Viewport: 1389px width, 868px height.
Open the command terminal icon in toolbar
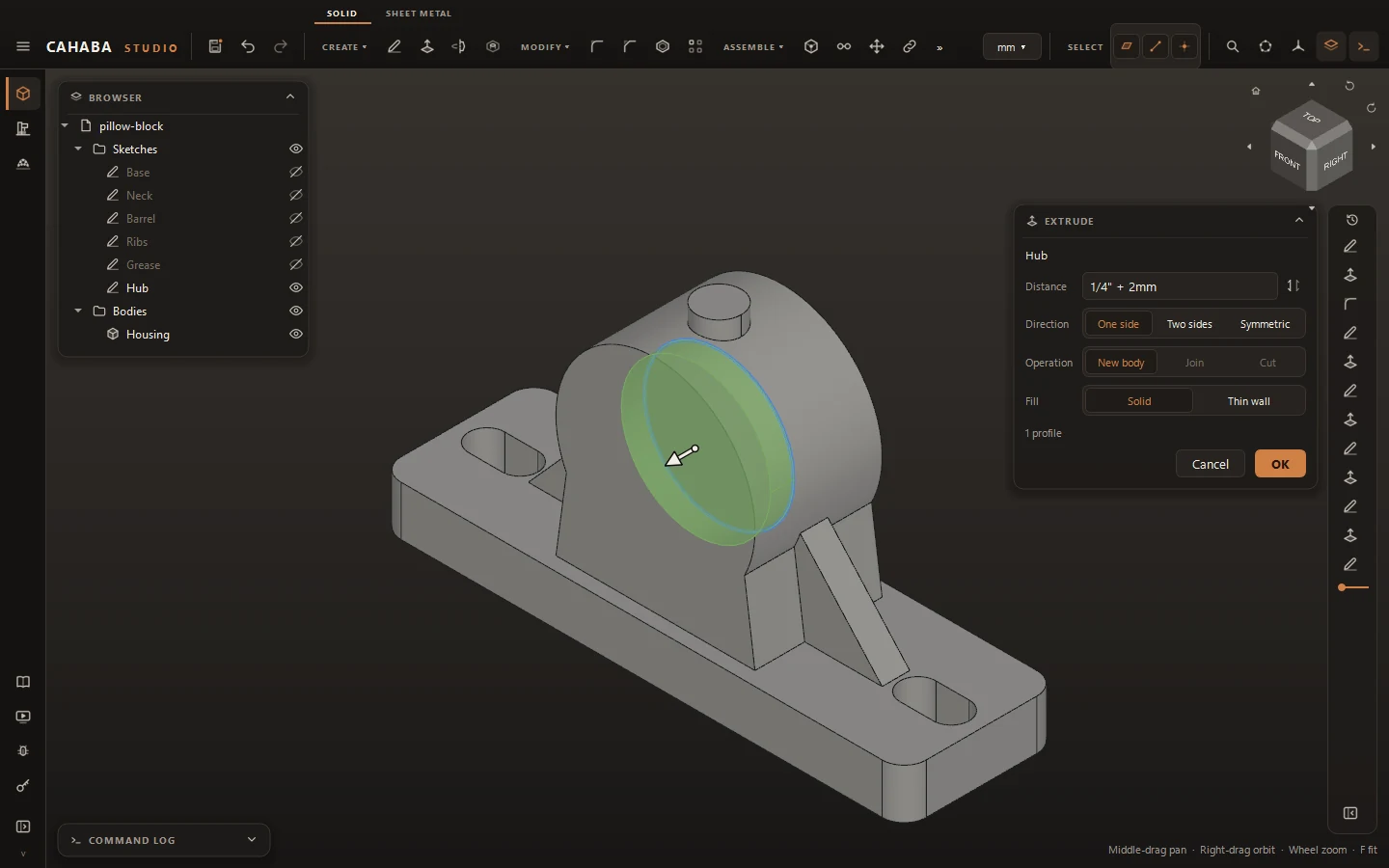pos(1364,46)
